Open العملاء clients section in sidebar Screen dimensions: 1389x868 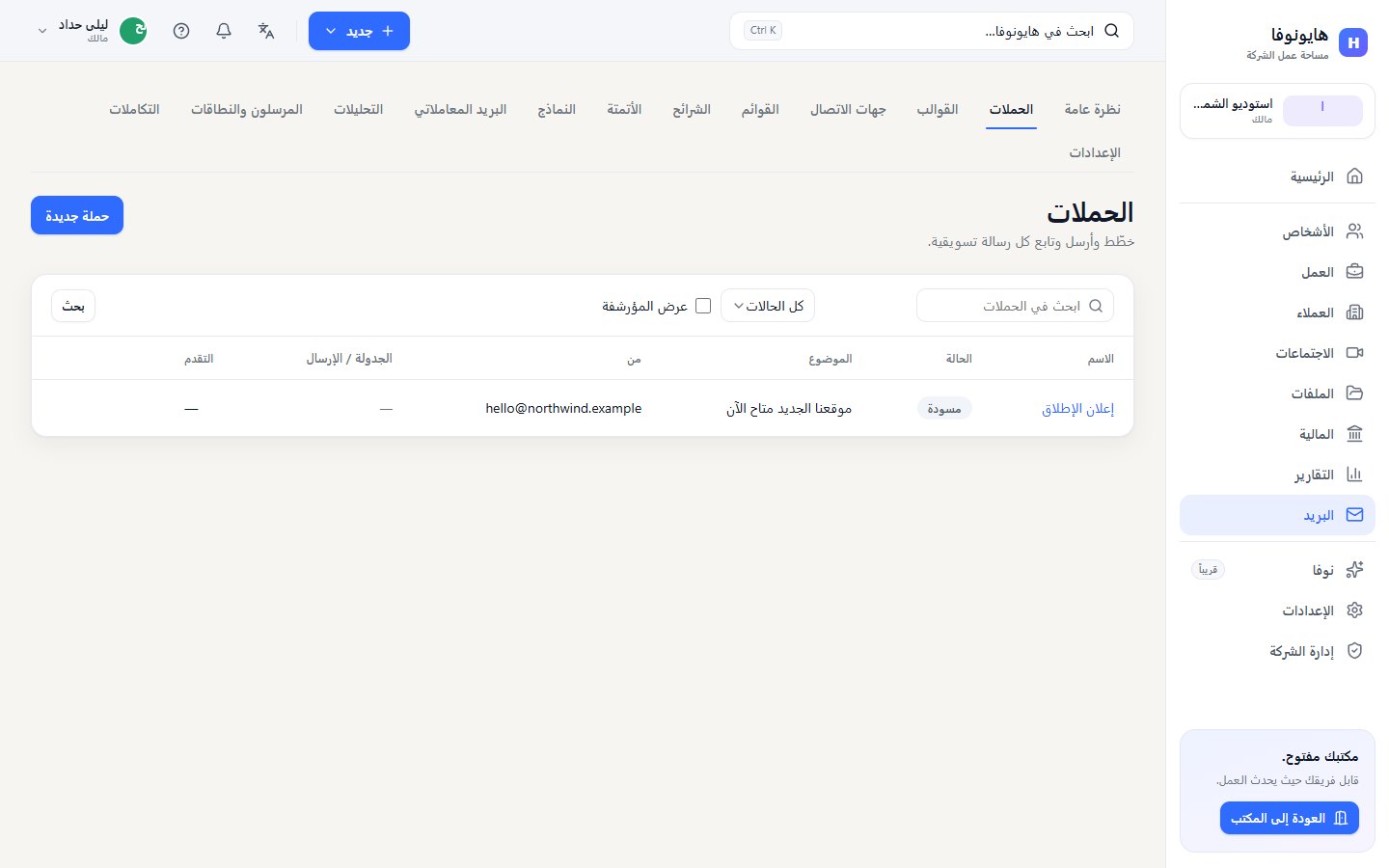(1277, 312)
